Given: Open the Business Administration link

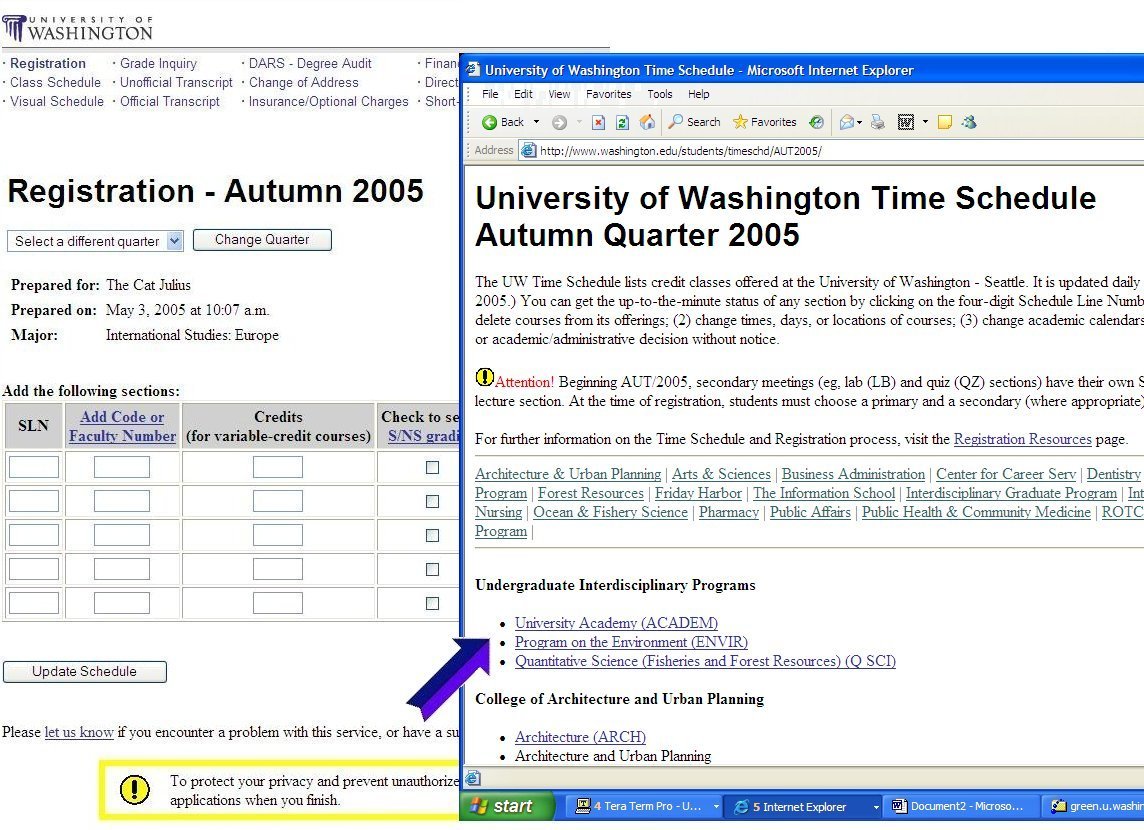Looking at the screenshot, I should tap(854, 474).
